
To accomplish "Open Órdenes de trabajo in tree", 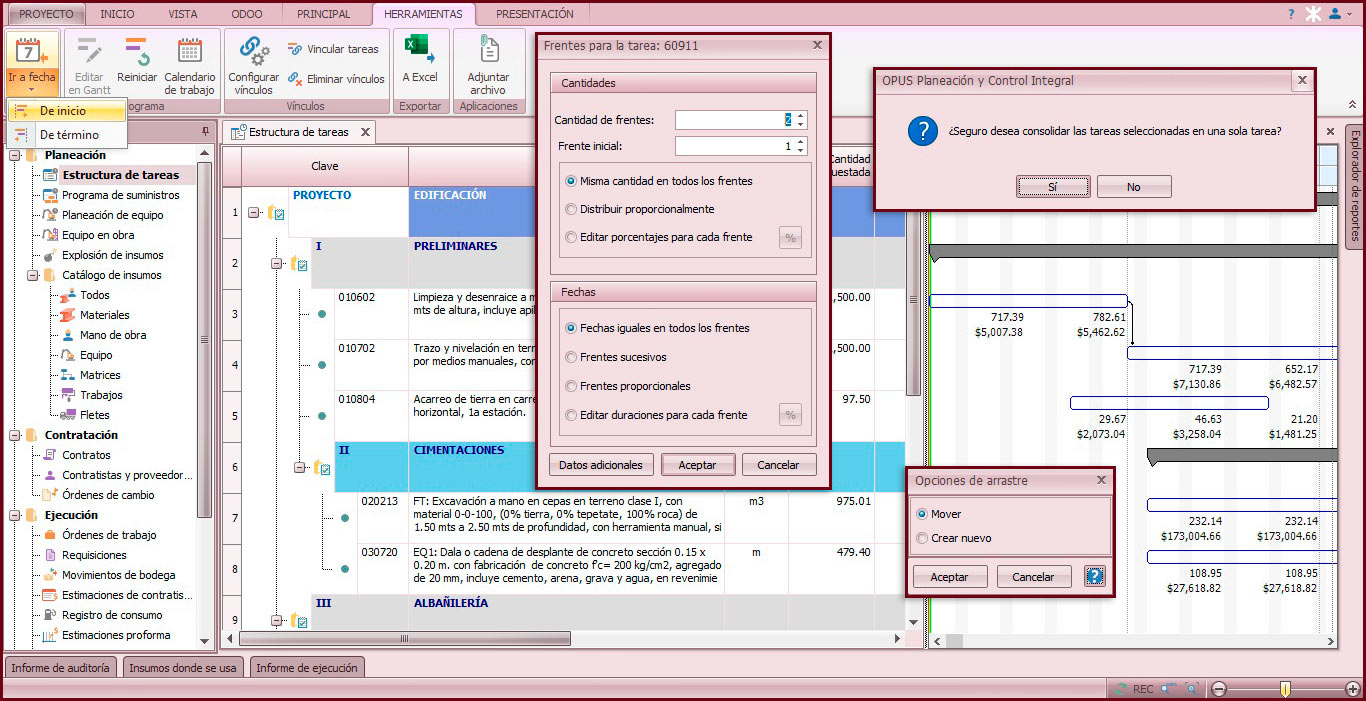I will pos(109,535).
